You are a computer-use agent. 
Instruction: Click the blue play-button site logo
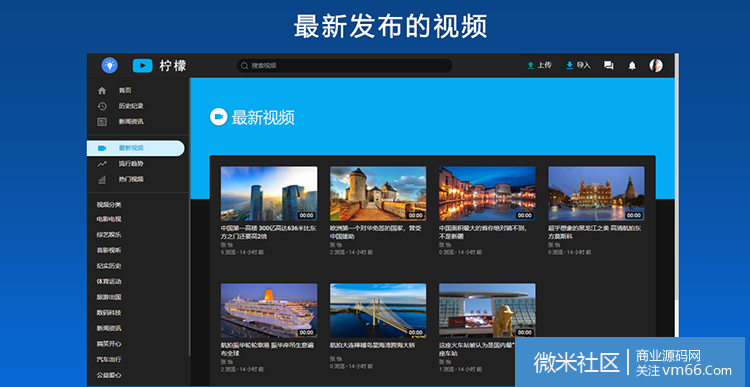(x=143, y=66)
